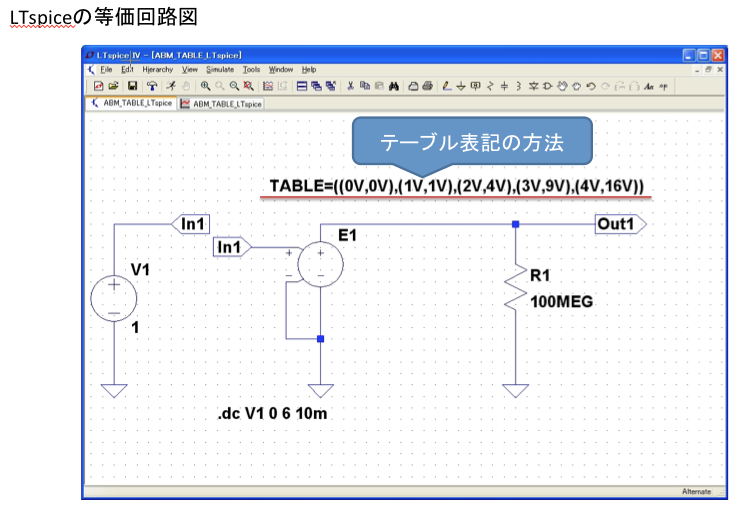The height and width of the screenshot is (510, 751).
Task: Open the Hierarchy menu
Action: pos(158,70)
